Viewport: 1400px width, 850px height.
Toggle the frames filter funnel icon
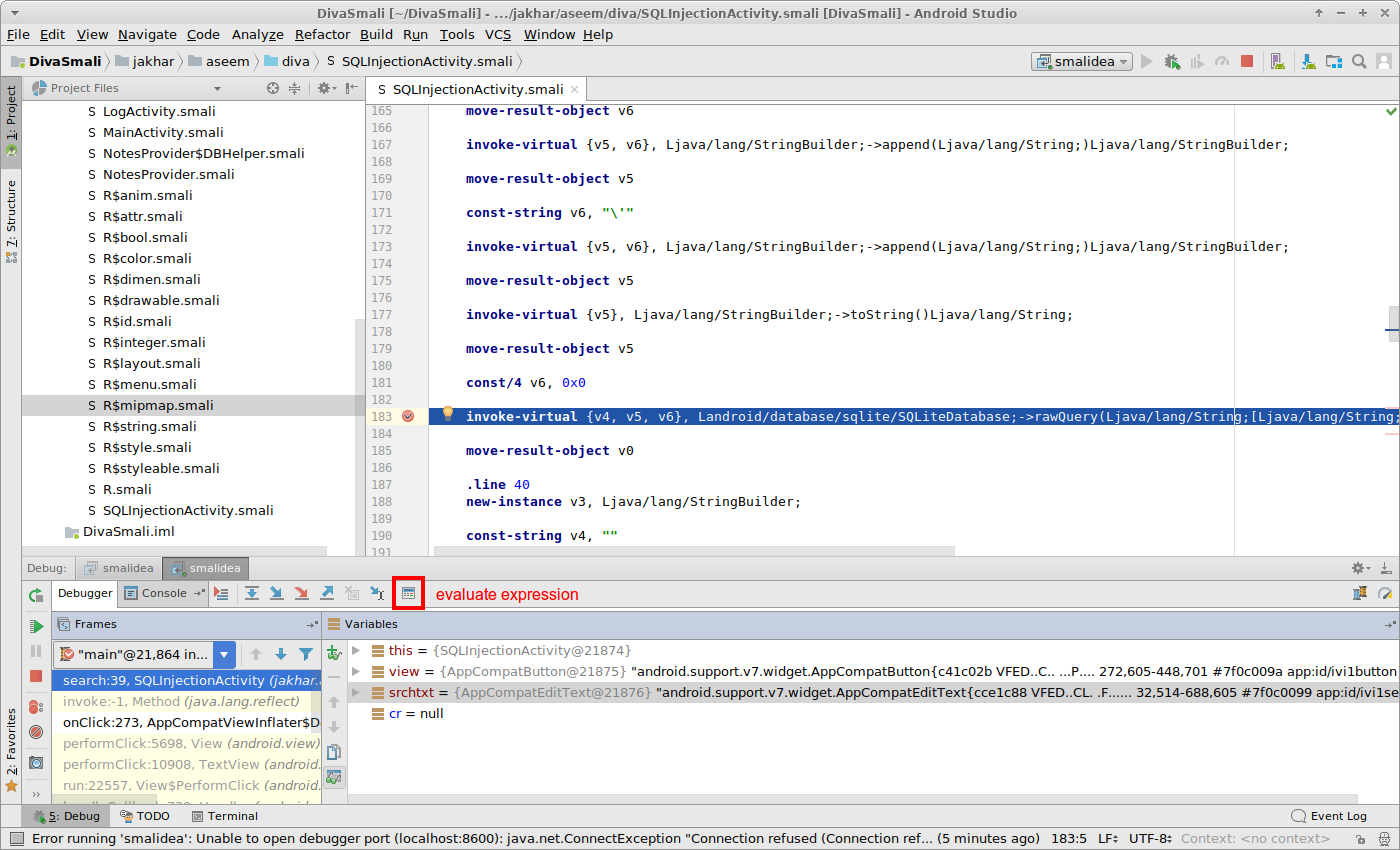click(x=306, y=655)
